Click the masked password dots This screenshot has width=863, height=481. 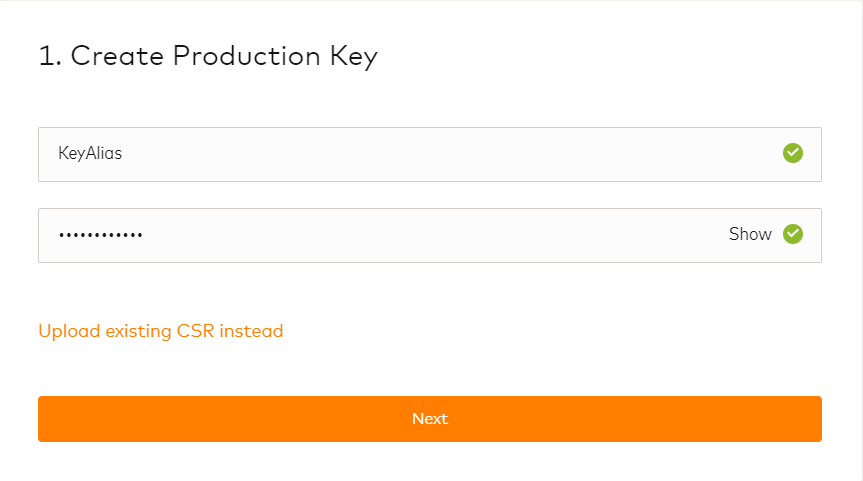coord(100,235)
